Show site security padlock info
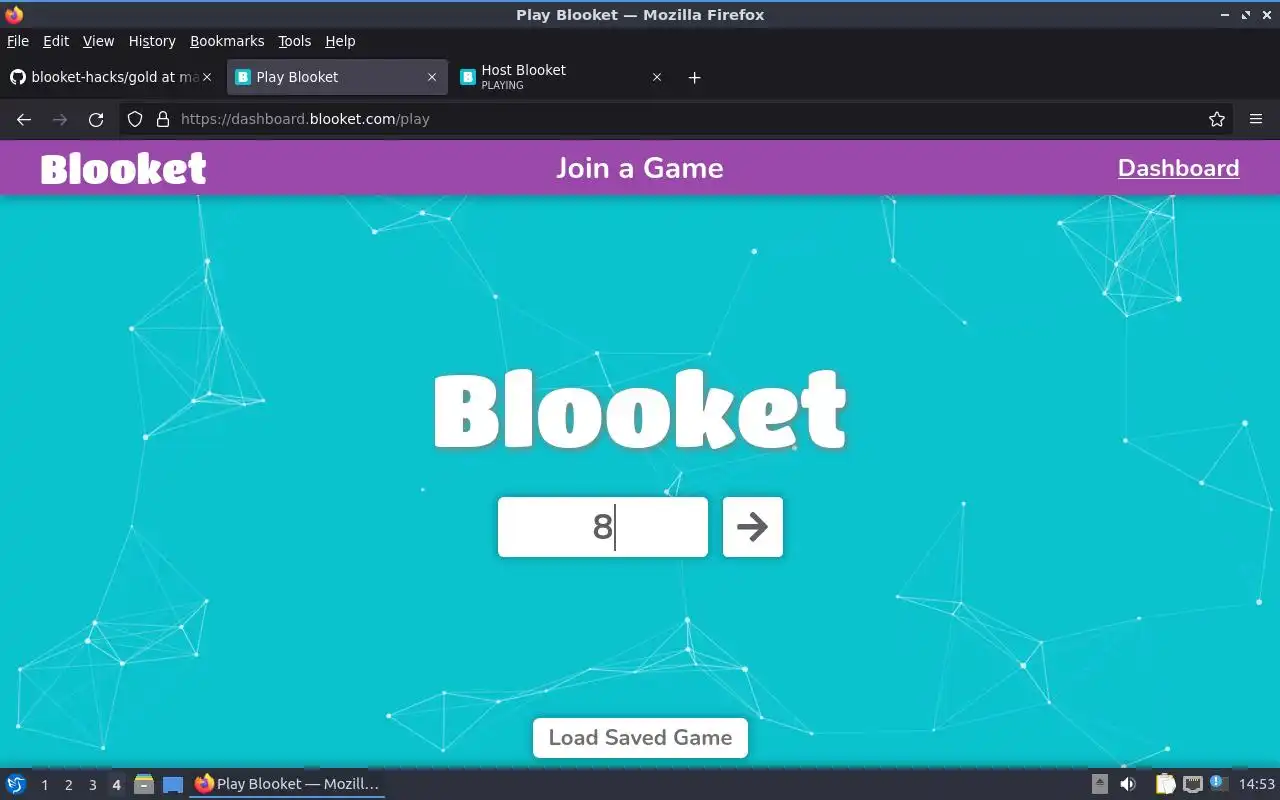The height and width of the screenshot is (800, 1280). [x=163, y=119]
